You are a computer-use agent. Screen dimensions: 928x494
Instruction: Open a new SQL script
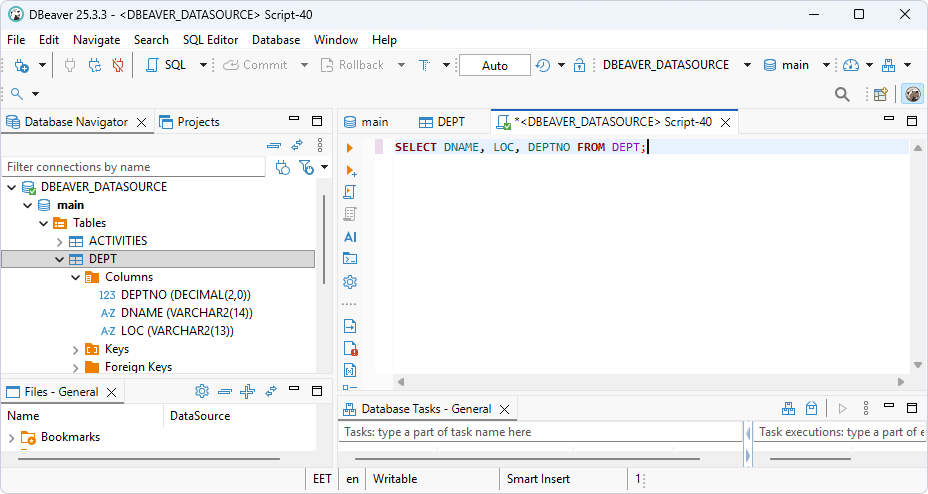click(x=166, y=65)
